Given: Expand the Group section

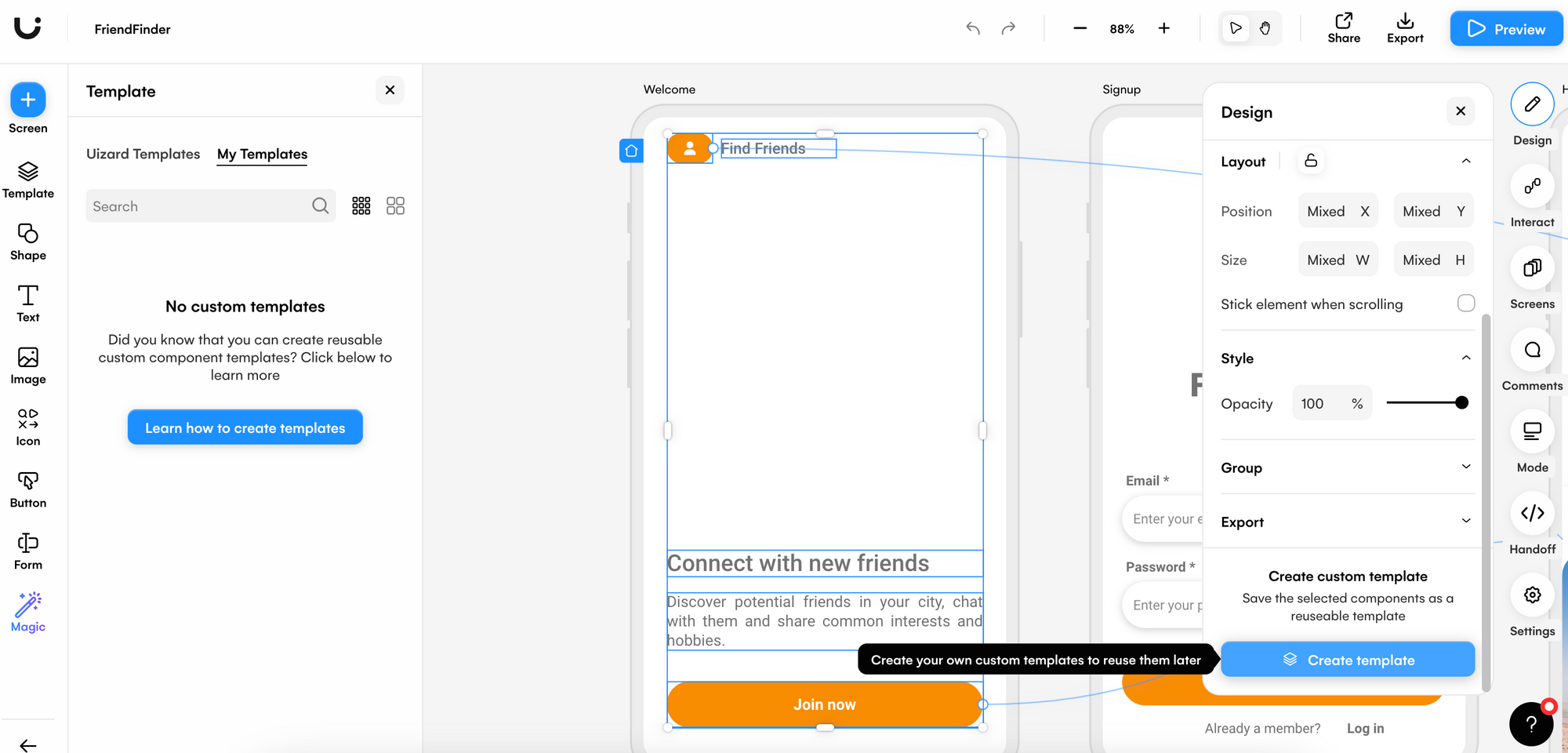Looking at the screenshot, I should pyautogui.click(x=1465, y=467).
